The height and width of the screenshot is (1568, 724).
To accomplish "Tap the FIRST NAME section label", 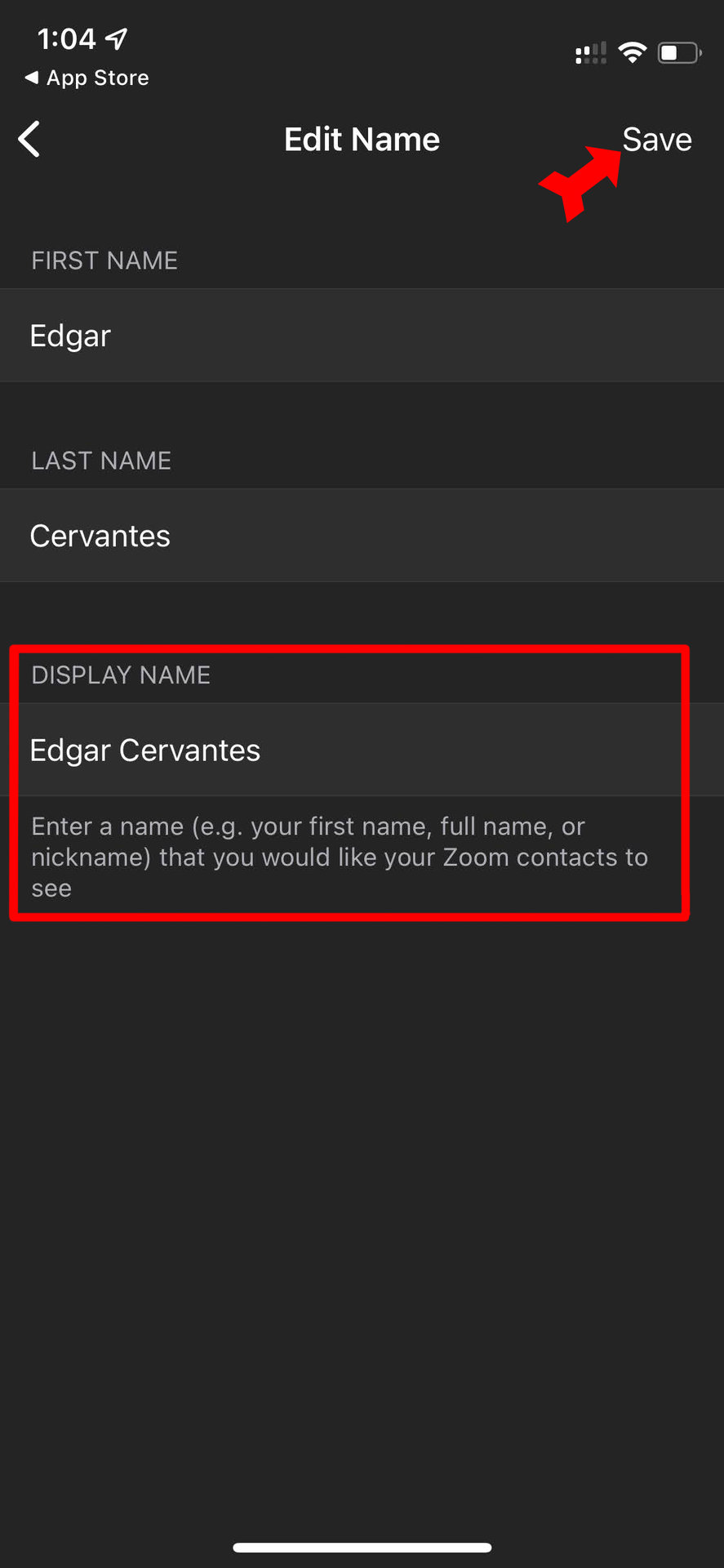I will [x=104, y=261].
